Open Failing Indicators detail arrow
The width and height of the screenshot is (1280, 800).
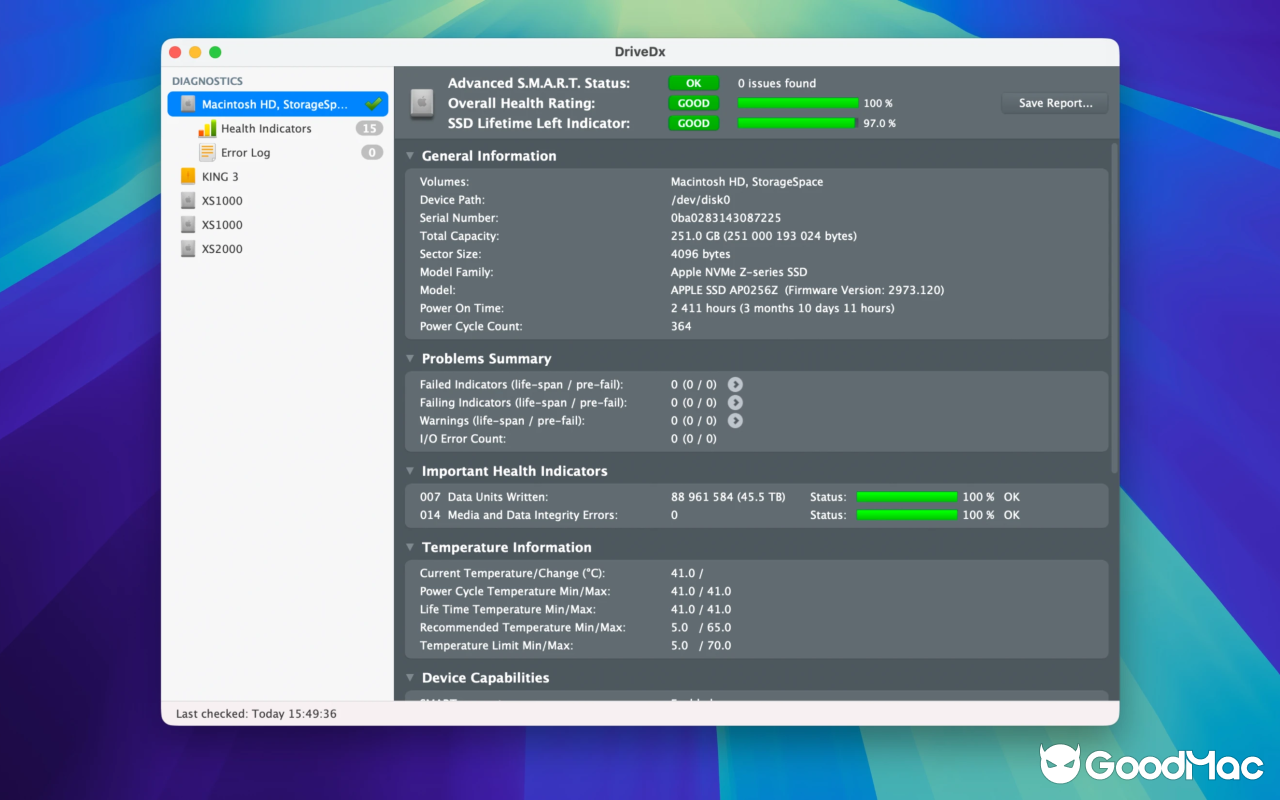click(x=735, y=402)
